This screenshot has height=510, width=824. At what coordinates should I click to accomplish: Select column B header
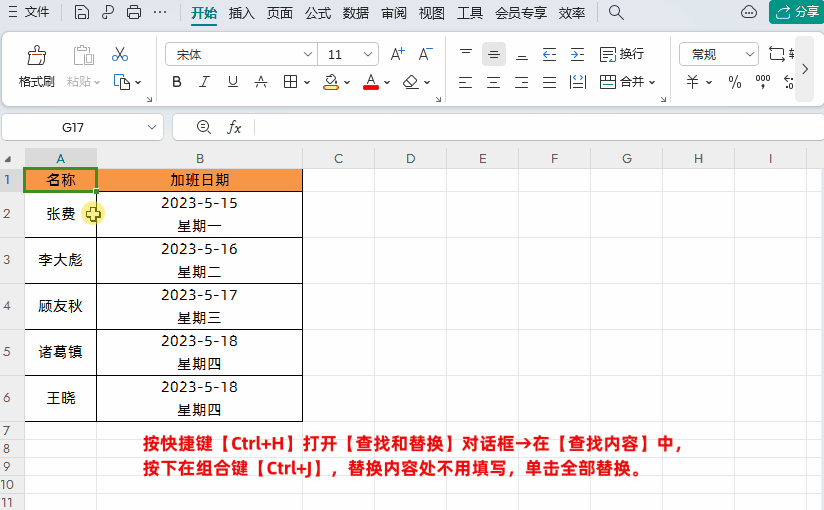(x=200, y=159)
